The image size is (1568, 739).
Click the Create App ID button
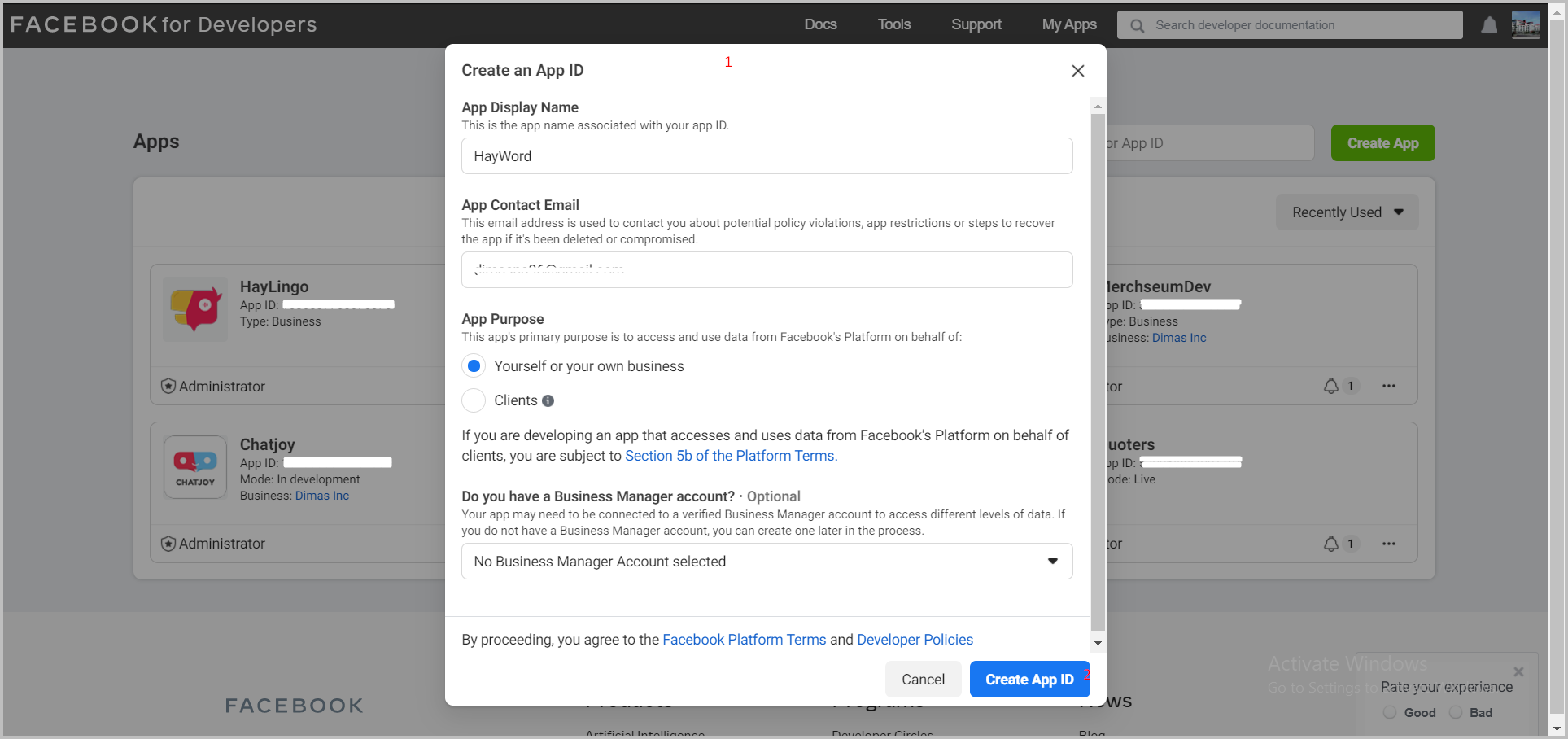tap(1029, 680)
